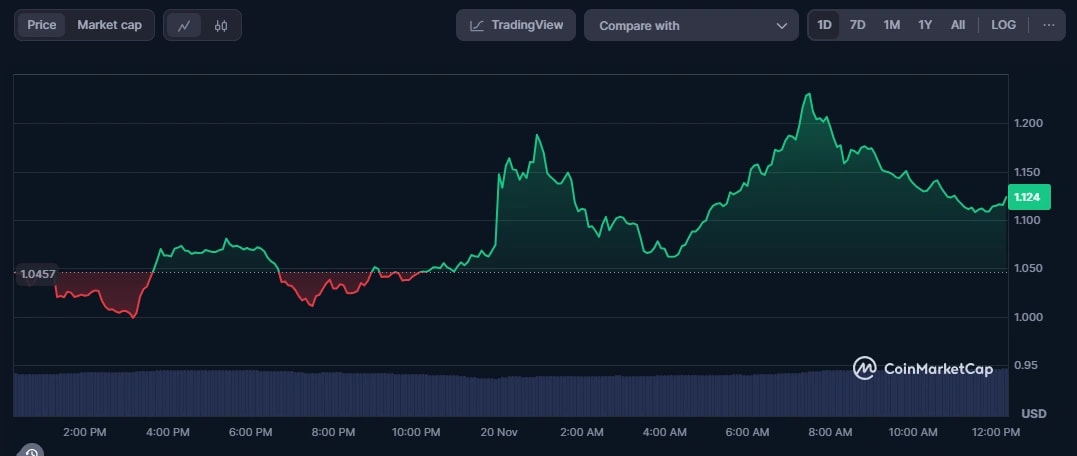Click the 1.0457 opening price label
This screenshot has height=456, width=1077.
(37, 274)
